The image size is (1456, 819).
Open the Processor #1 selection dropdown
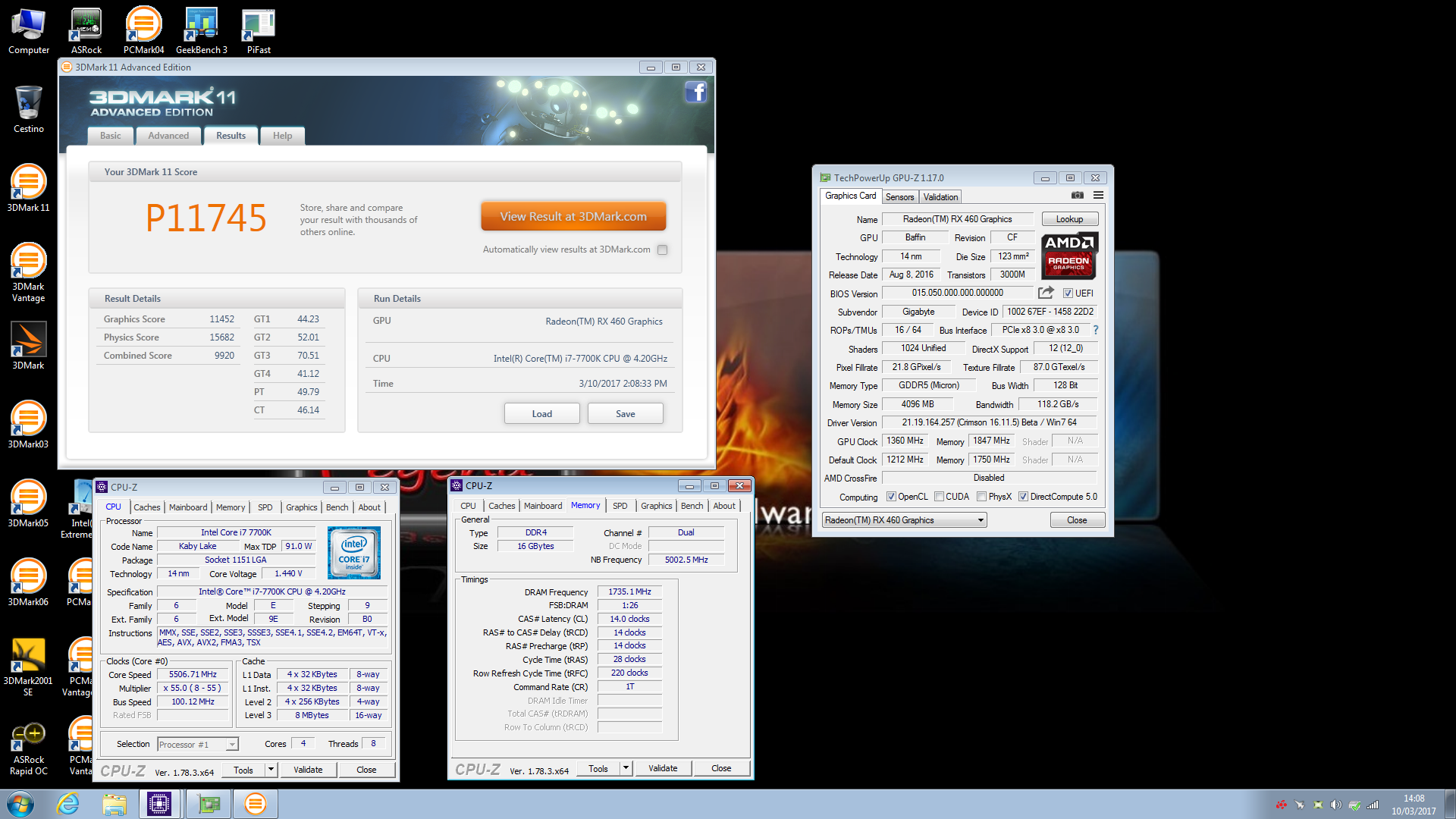[x=198, y=745]
